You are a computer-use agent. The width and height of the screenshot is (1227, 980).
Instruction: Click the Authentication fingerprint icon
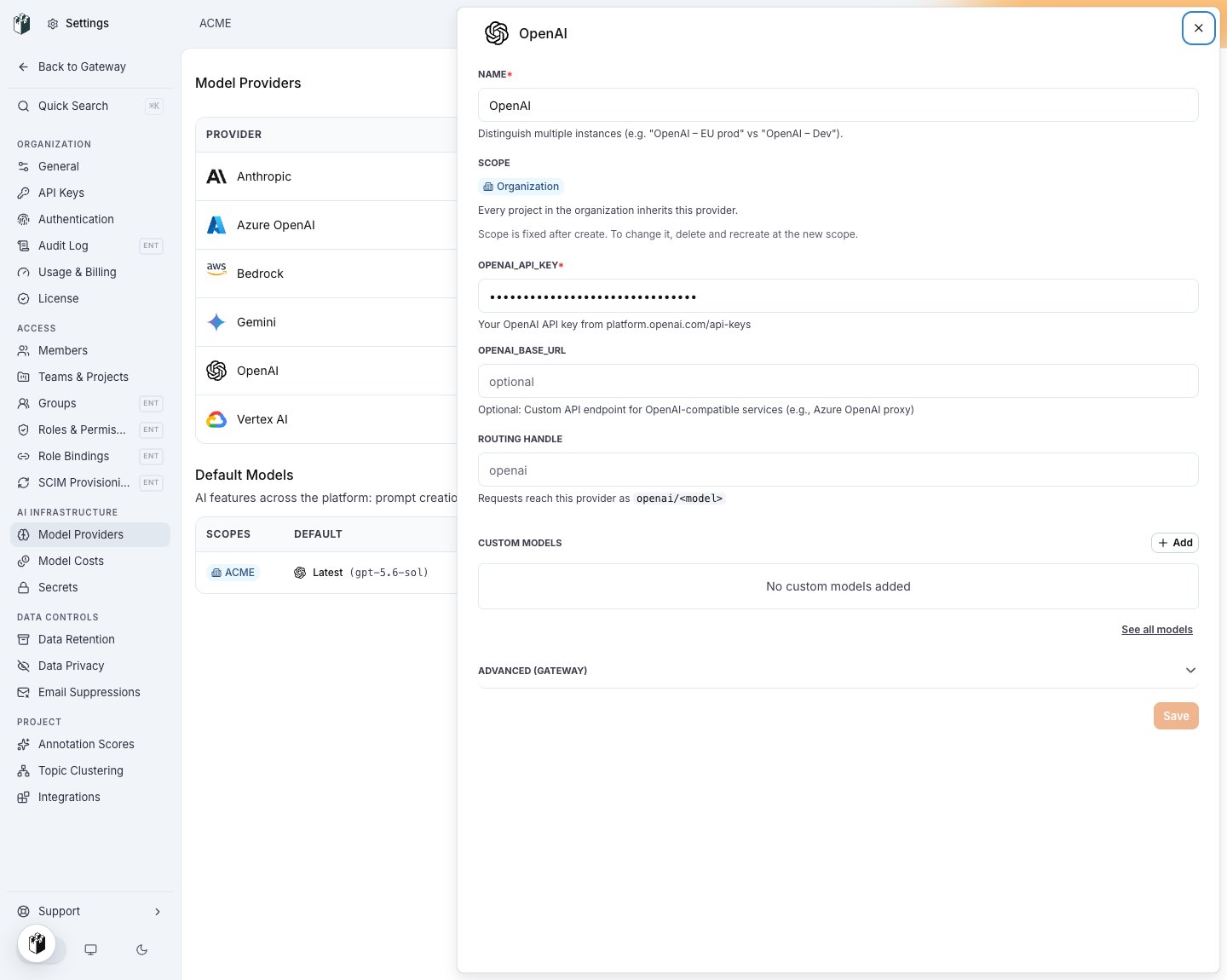[24, 219]
